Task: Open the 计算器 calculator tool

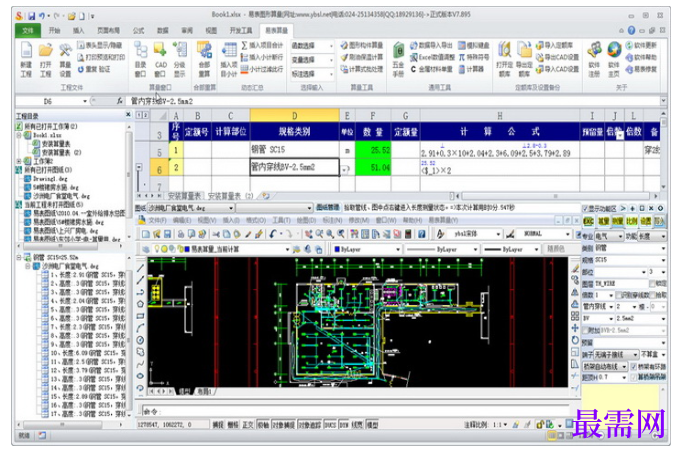Action: tap(472, 69)
